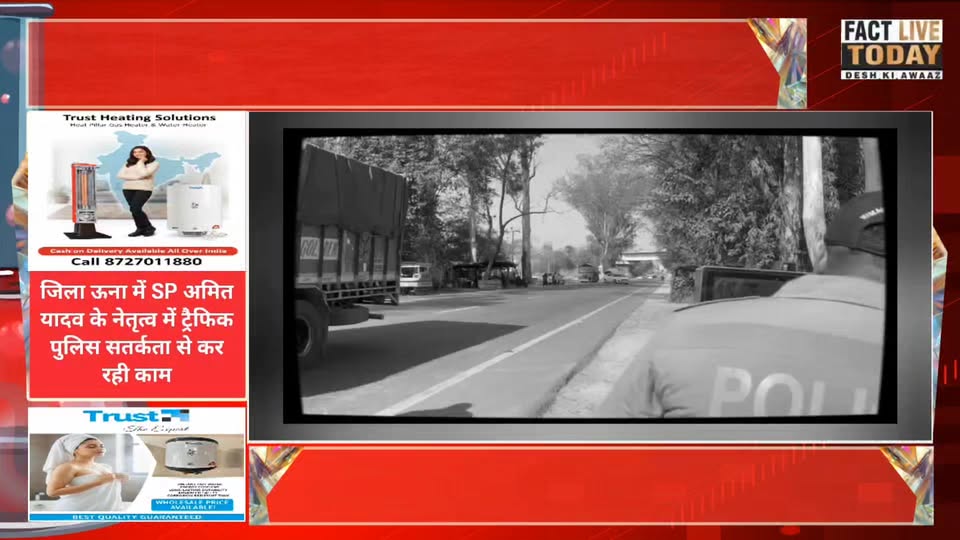
Task: Click the Hindi headline text box
Action: click(137, 335)
